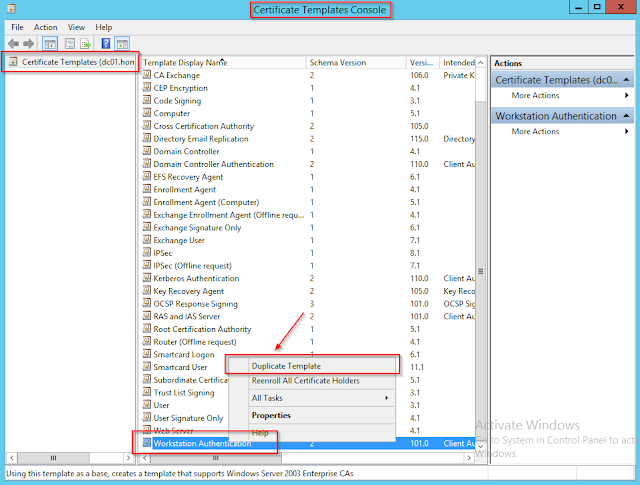Sort by Template Display Name column
This screenshot has width=640, height=485.
220,62
